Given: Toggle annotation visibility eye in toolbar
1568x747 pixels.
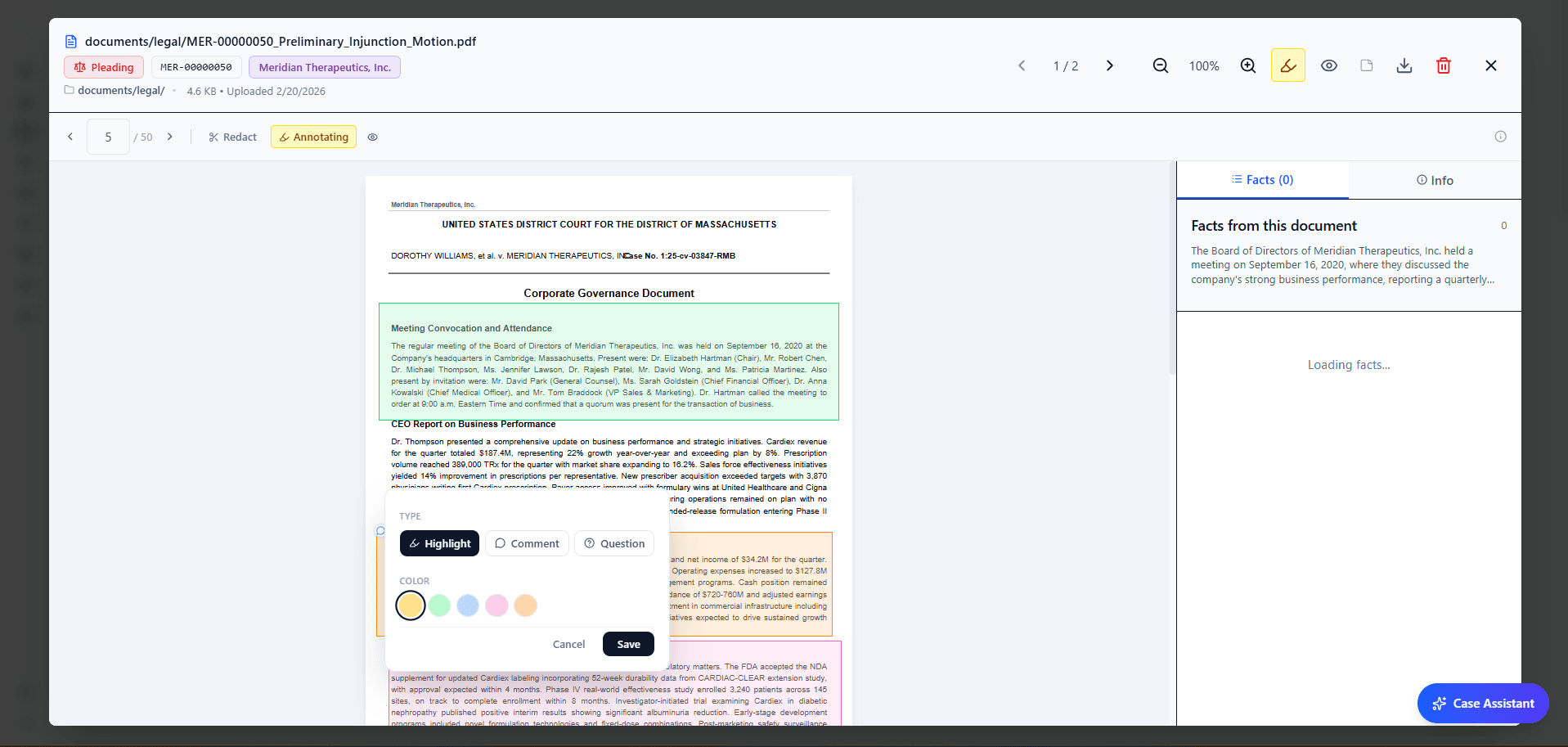Looking at the screenshot, I should (372, 137).
